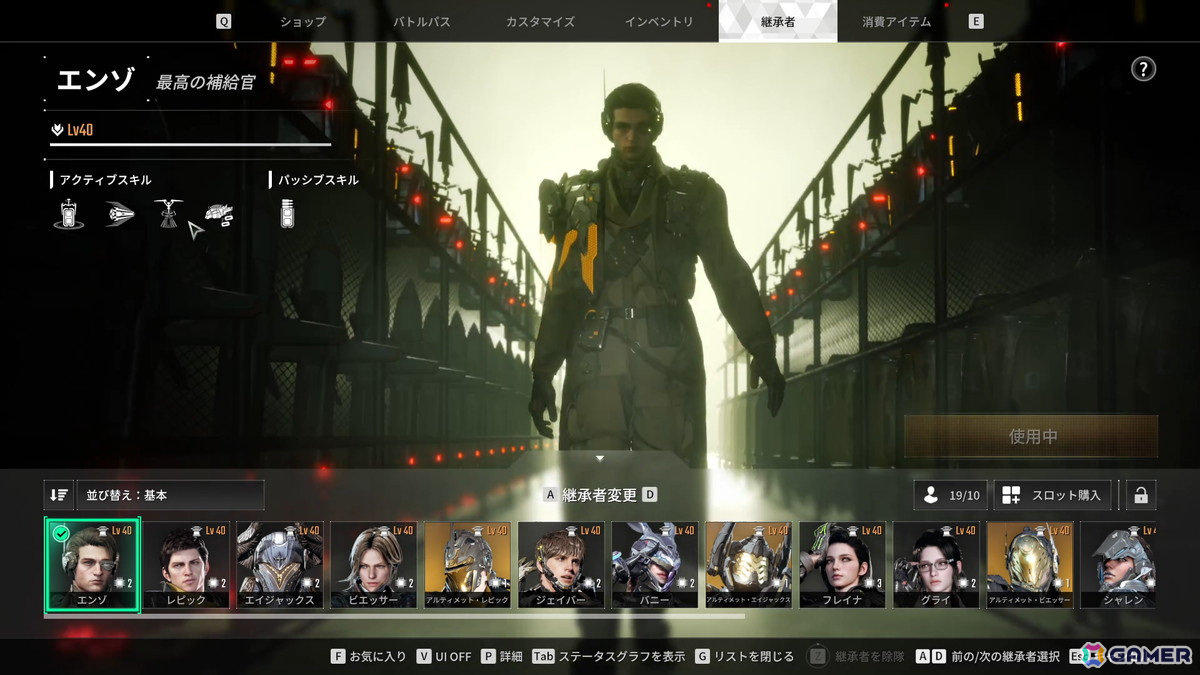Open the ショップ tab
Viewport: 1200px width, 675px height.
click(x=302, y=21)
